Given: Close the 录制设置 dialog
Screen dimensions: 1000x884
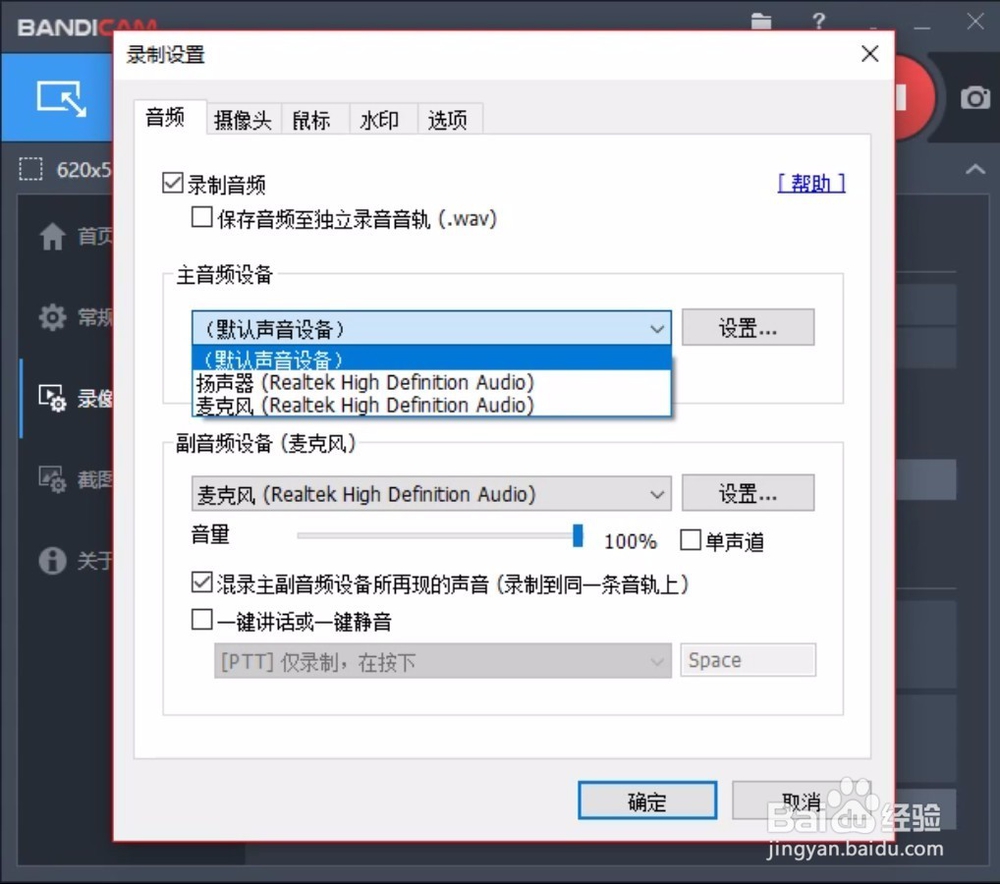Looking at the screenshot, I should [870, 54].
